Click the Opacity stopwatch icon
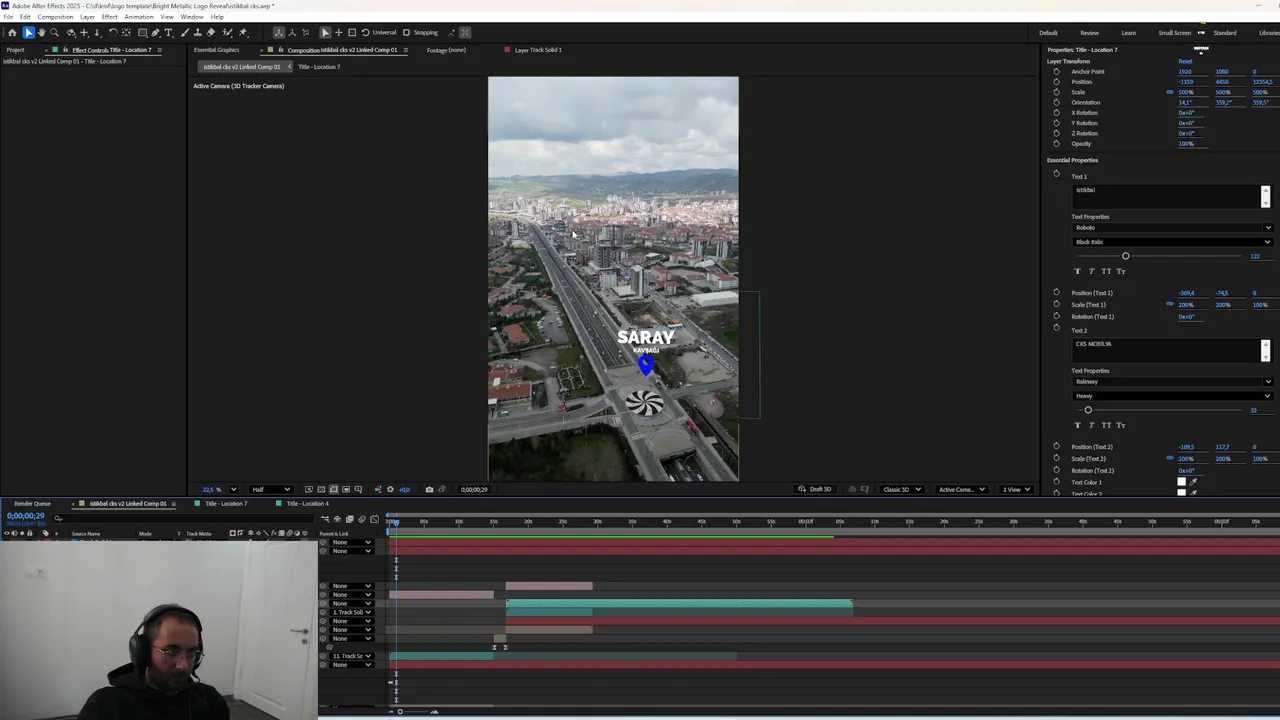The height and width of the screenshot is (720, 1280). (x=1056, y=144)
